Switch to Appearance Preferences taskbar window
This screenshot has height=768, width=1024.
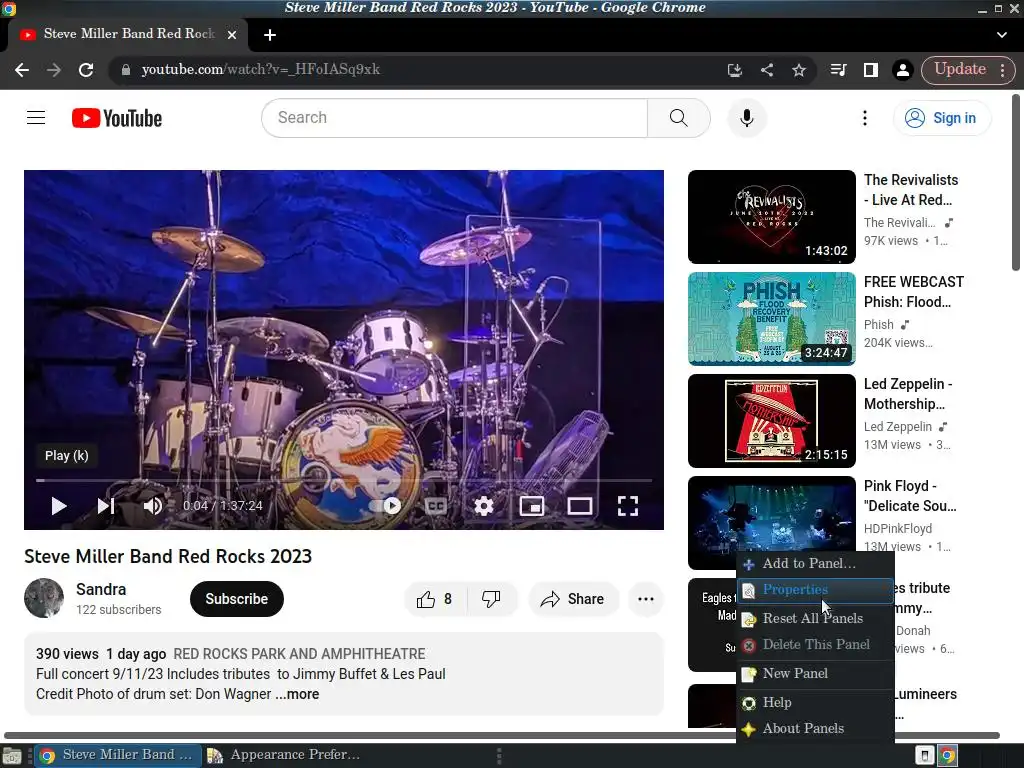click(x=283, y=755)
